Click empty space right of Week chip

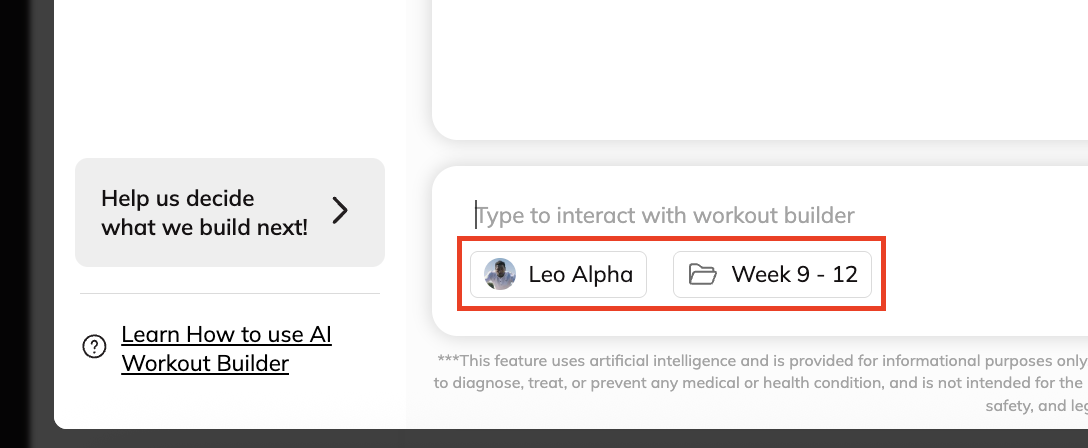tap(980, 274)
